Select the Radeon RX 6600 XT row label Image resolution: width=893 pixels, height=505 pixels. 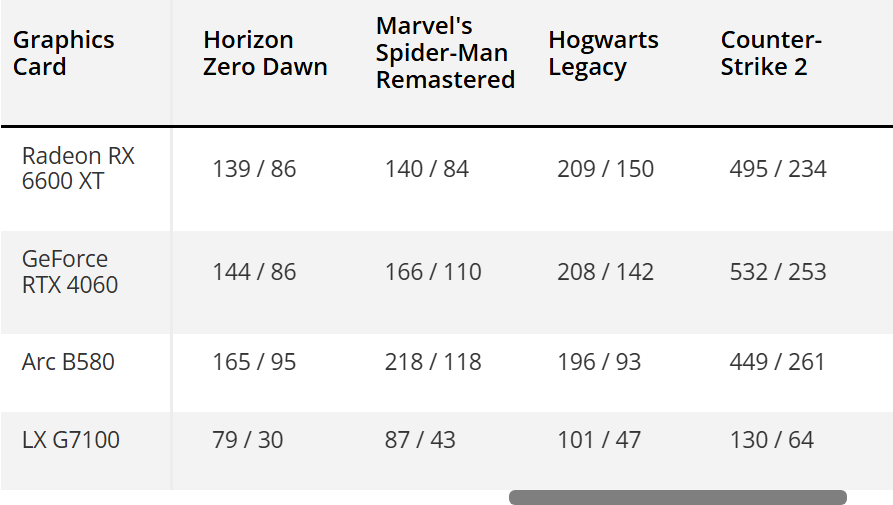tap(78, 169)
